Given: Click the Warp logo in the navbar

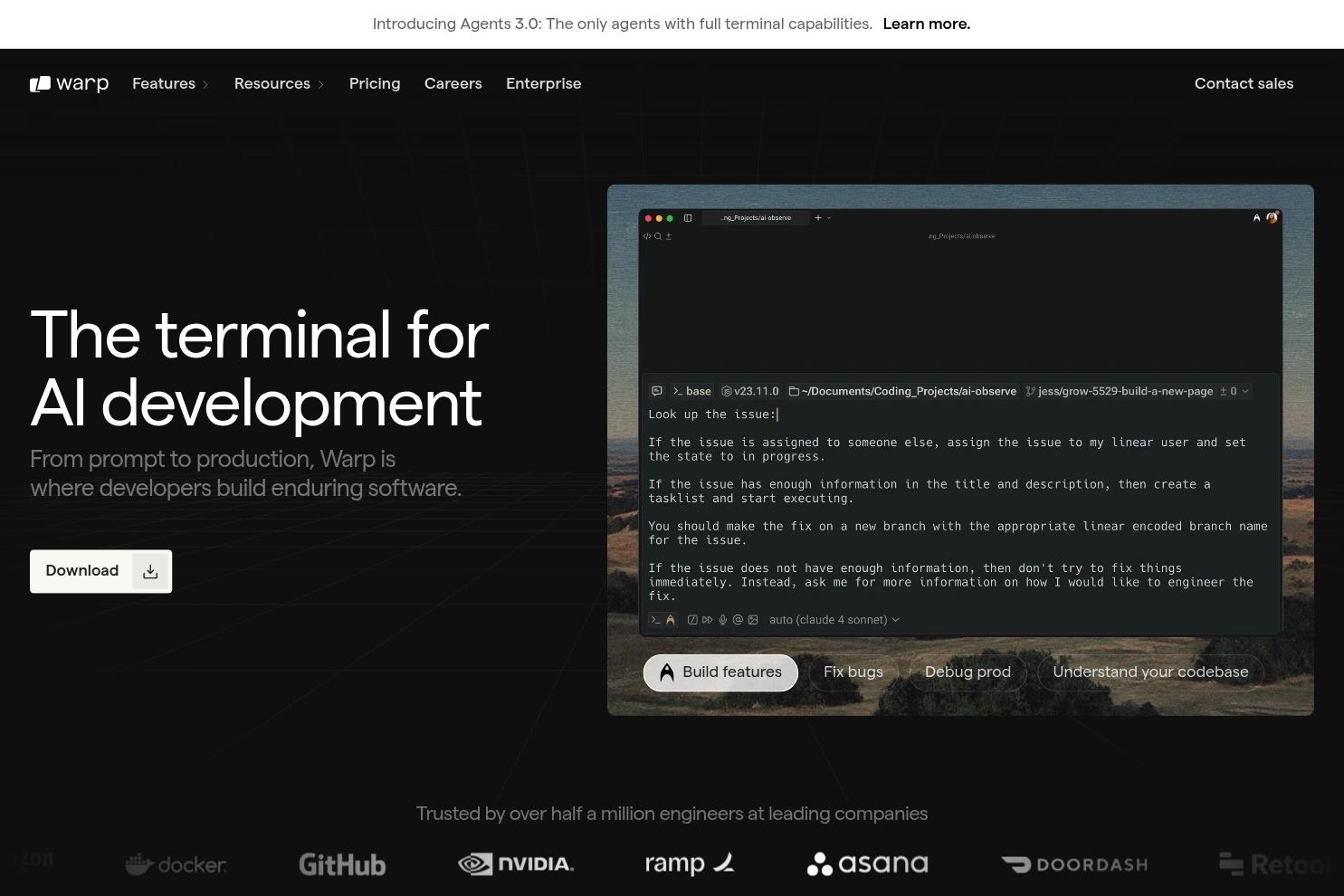Looking at the screenshot, I should (x=69, y=83).
